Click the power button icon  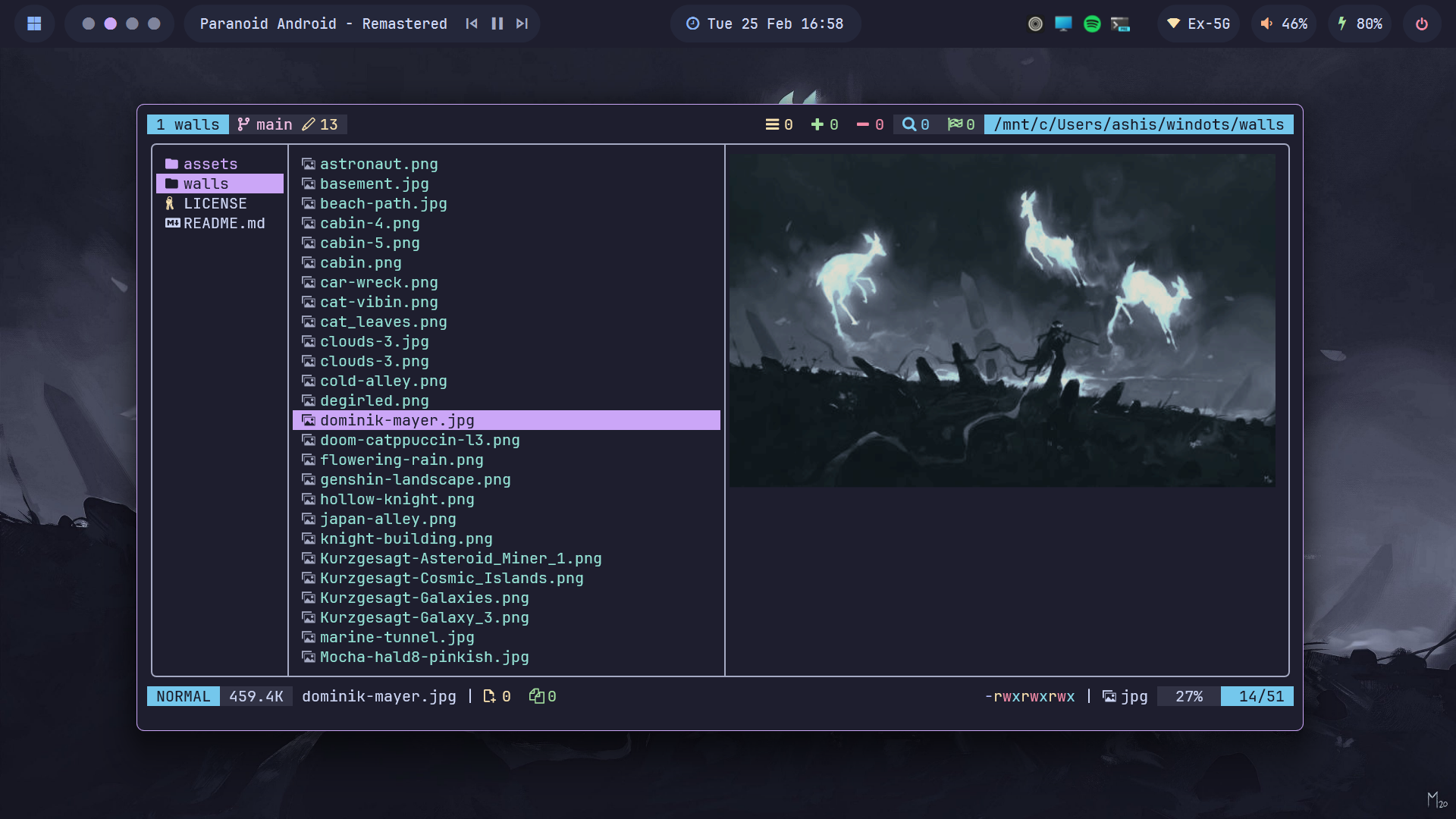(x=1422, y=24)
